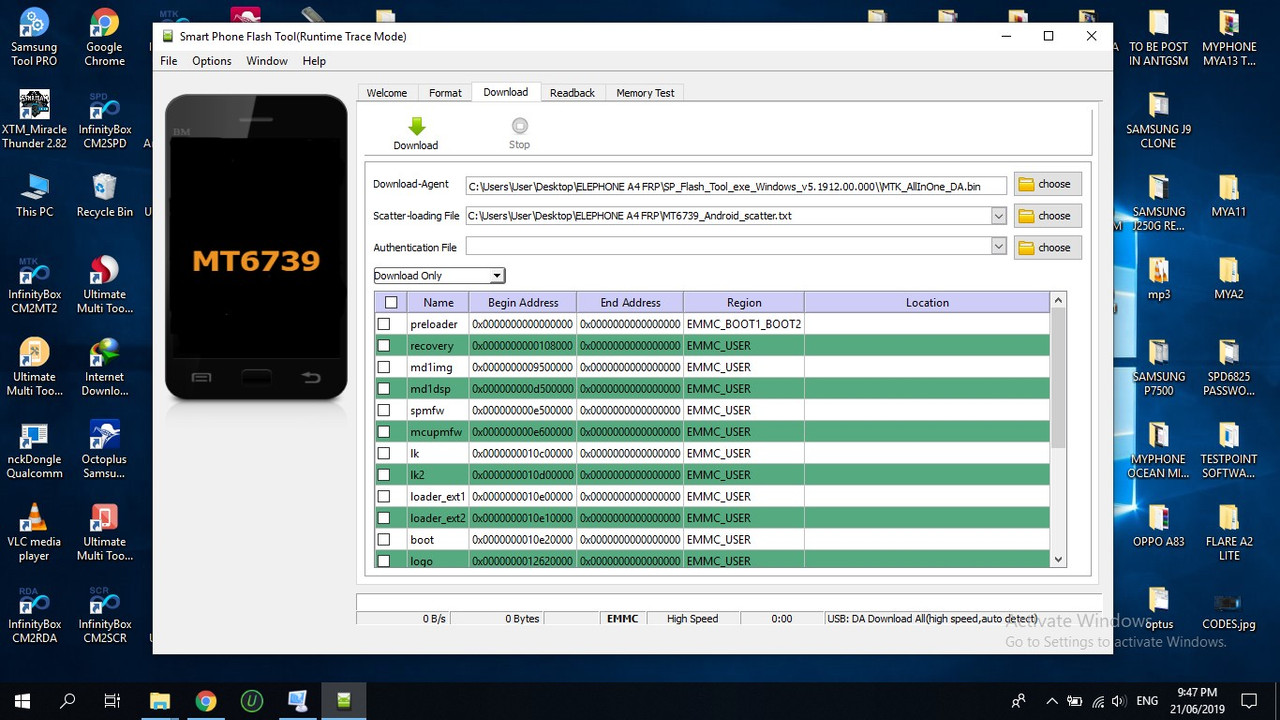Viewport: 1280px width, 720px height.
Task: Check the recovery partition checkbox
Action: [383, 345]
